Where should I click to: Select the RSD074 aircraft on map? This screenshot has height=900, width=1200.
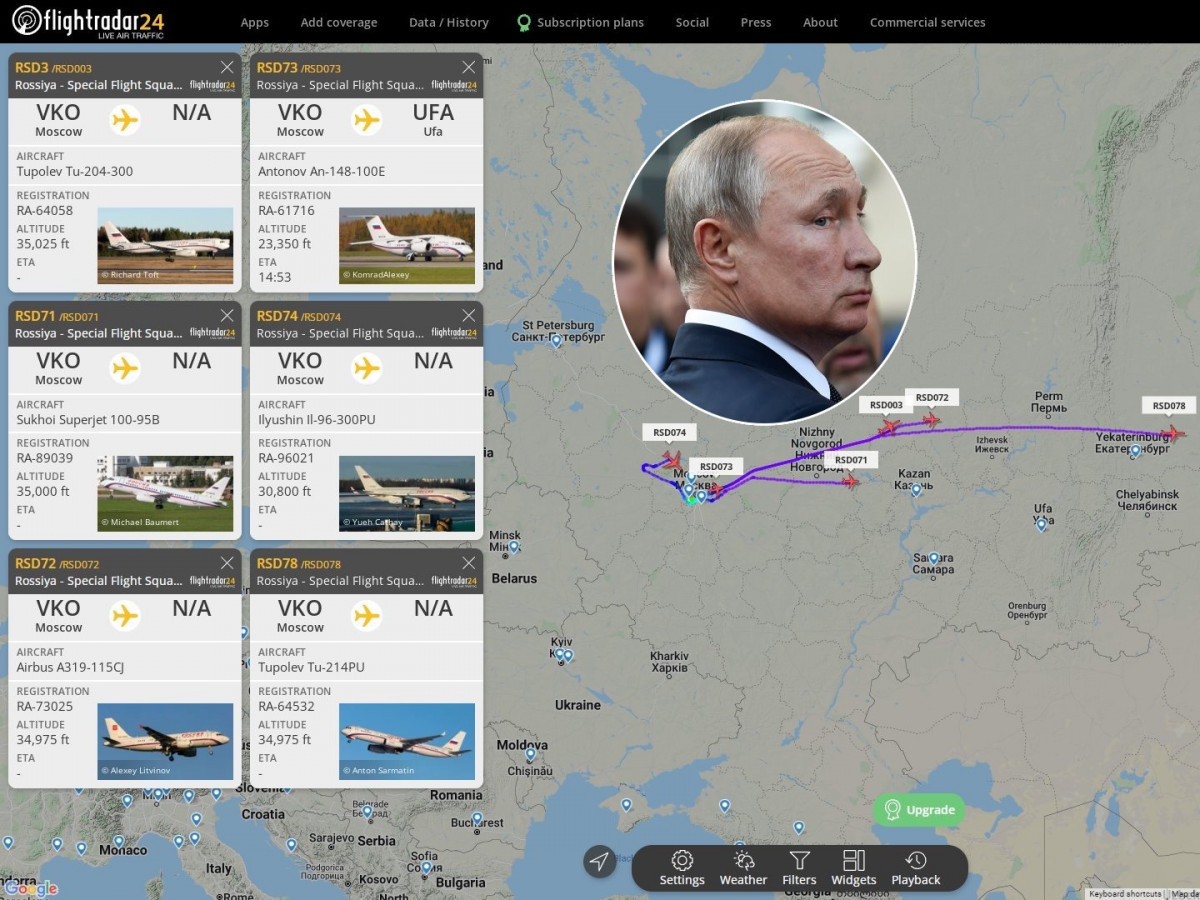click(672, 459)
